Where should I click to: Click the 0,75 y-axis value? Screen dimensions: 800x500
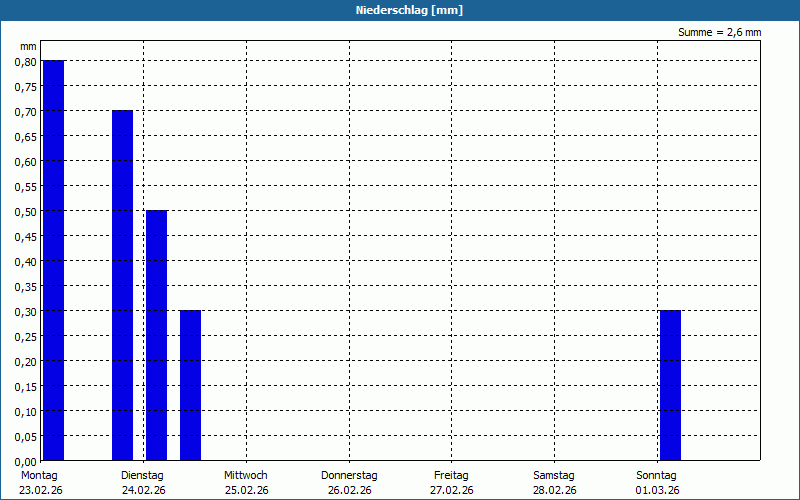26,87
